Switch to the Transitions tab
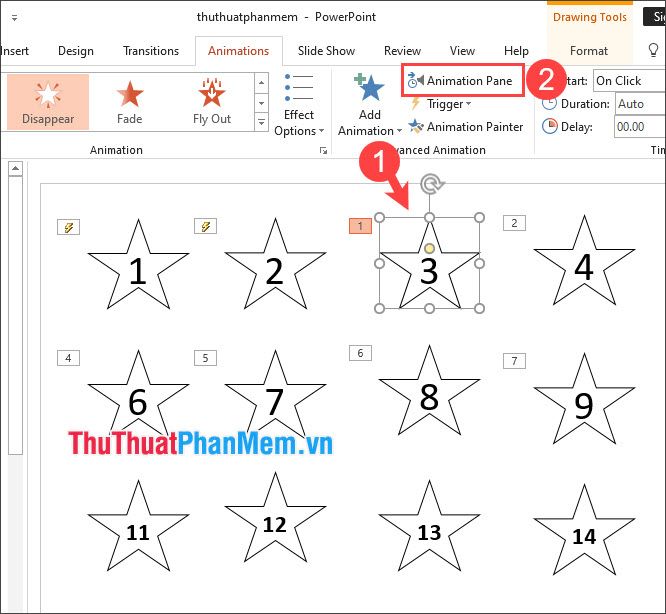 [151, 51]
